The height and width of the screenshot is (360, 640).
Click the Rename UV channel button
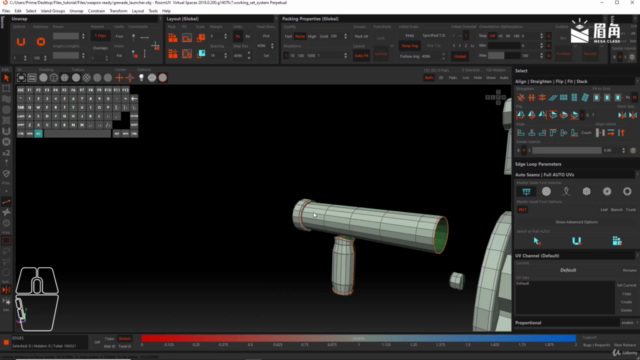tap(629, 270)
